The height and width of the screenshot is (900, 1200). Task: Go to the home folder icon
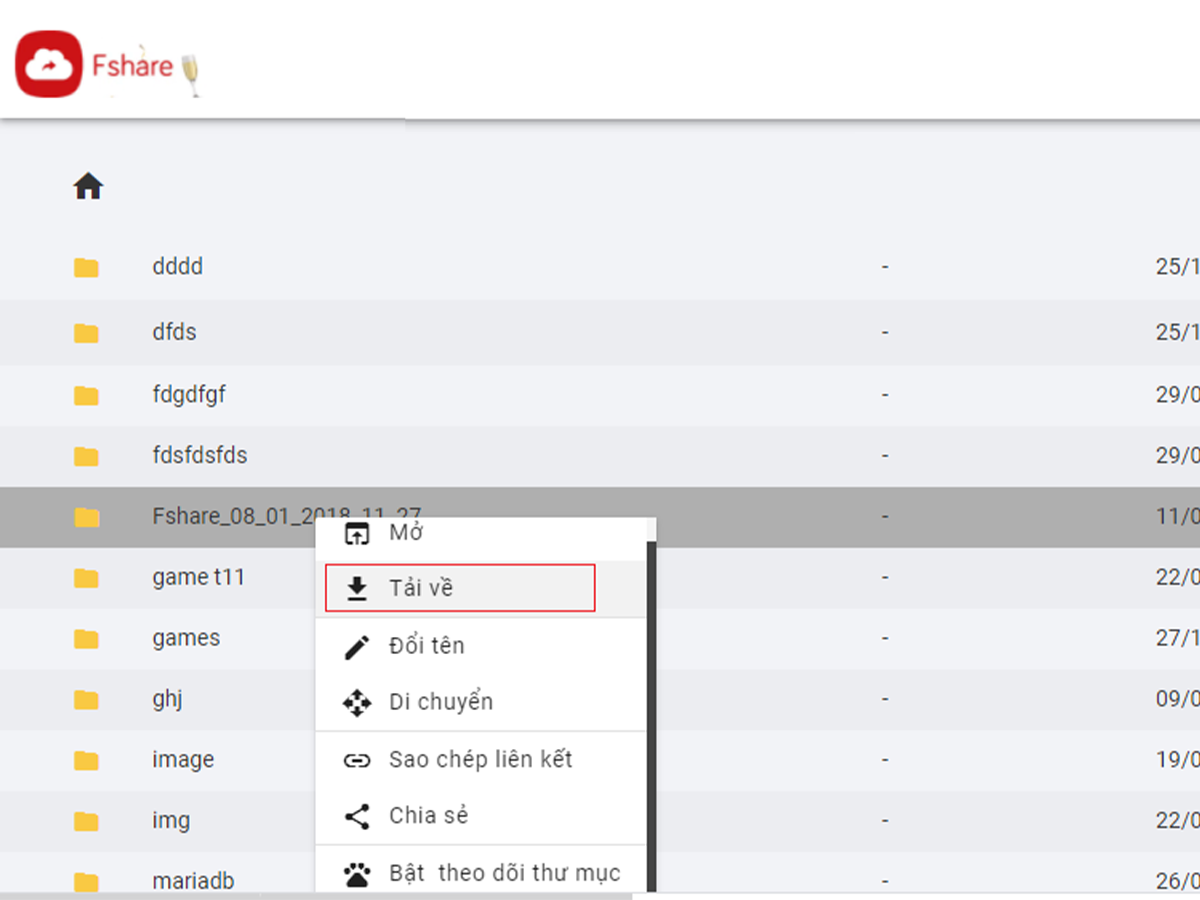pyautogui.click(x=88, y=186)
